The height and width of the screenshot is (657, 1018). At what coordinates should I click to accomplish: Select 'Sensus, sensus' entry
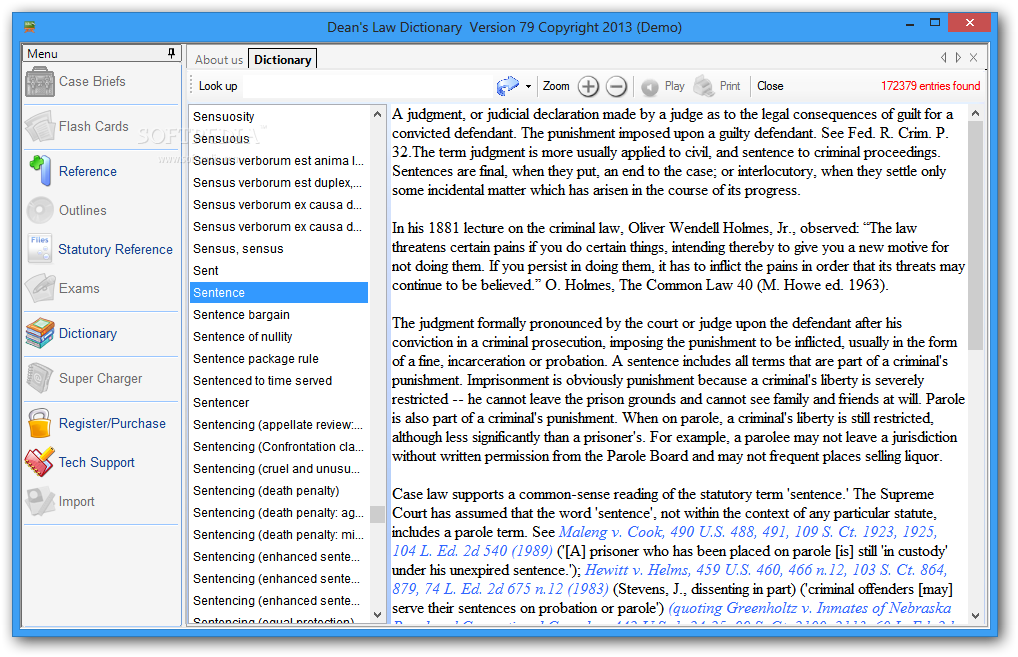click(279, 249)
